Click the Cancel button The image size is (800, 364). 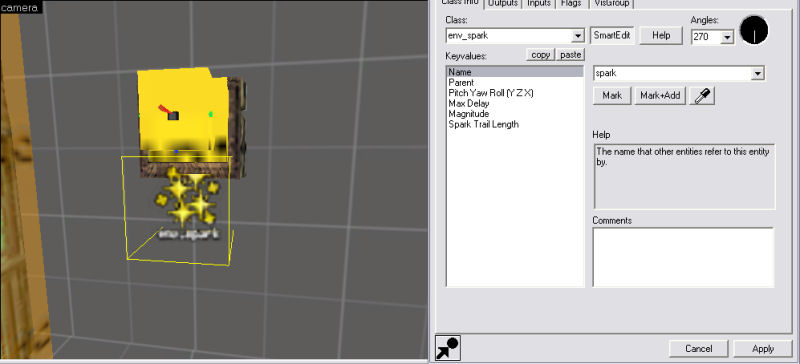(698, 349)
